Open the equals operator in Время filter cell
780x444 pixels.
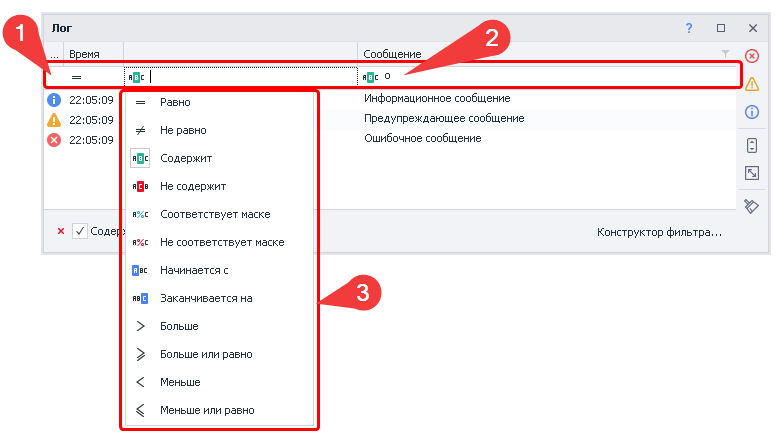click(76, 76)
